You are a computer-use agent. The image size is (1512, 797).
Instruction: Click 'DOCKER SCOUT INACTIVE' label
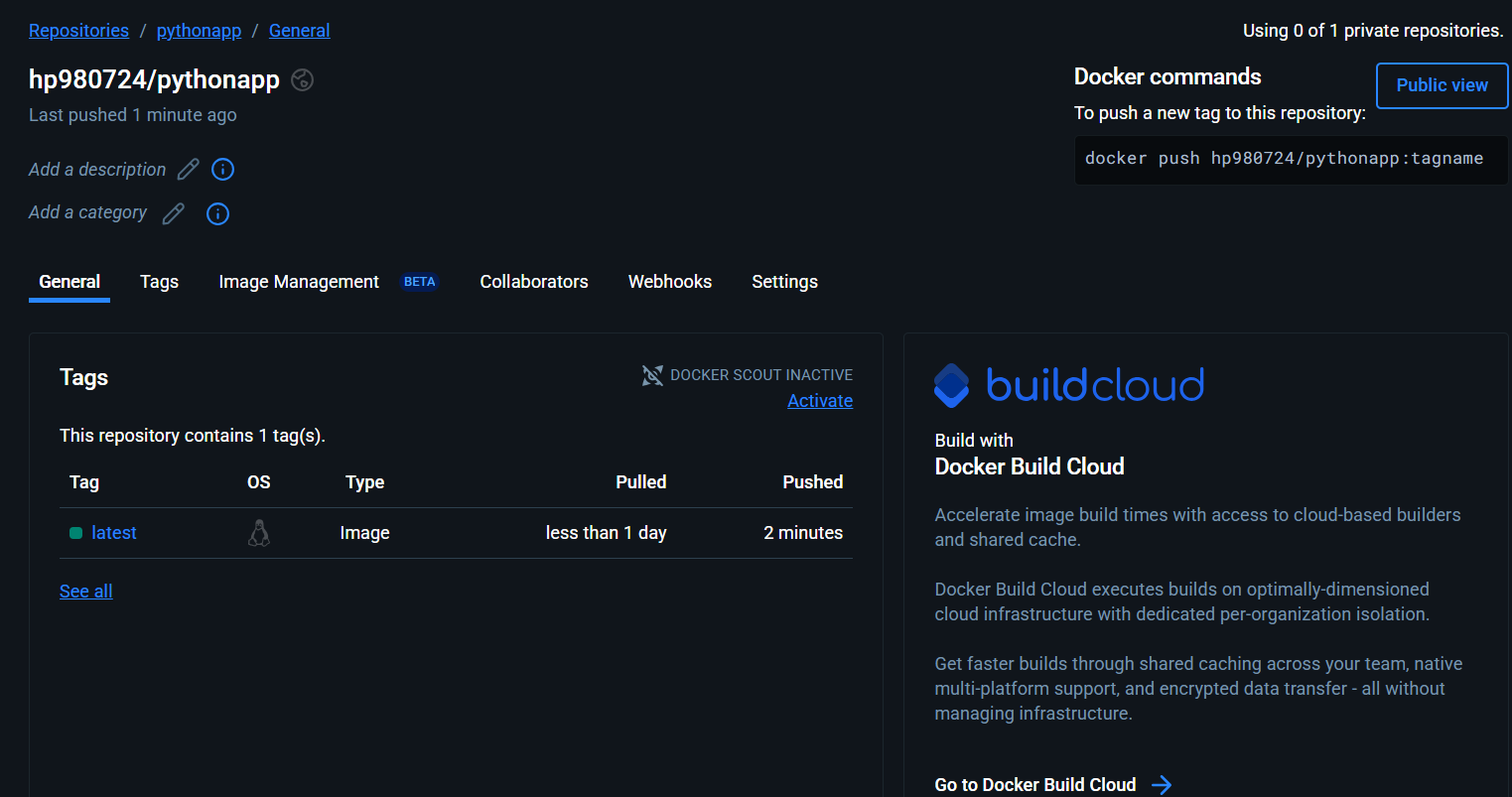point(761,375)
